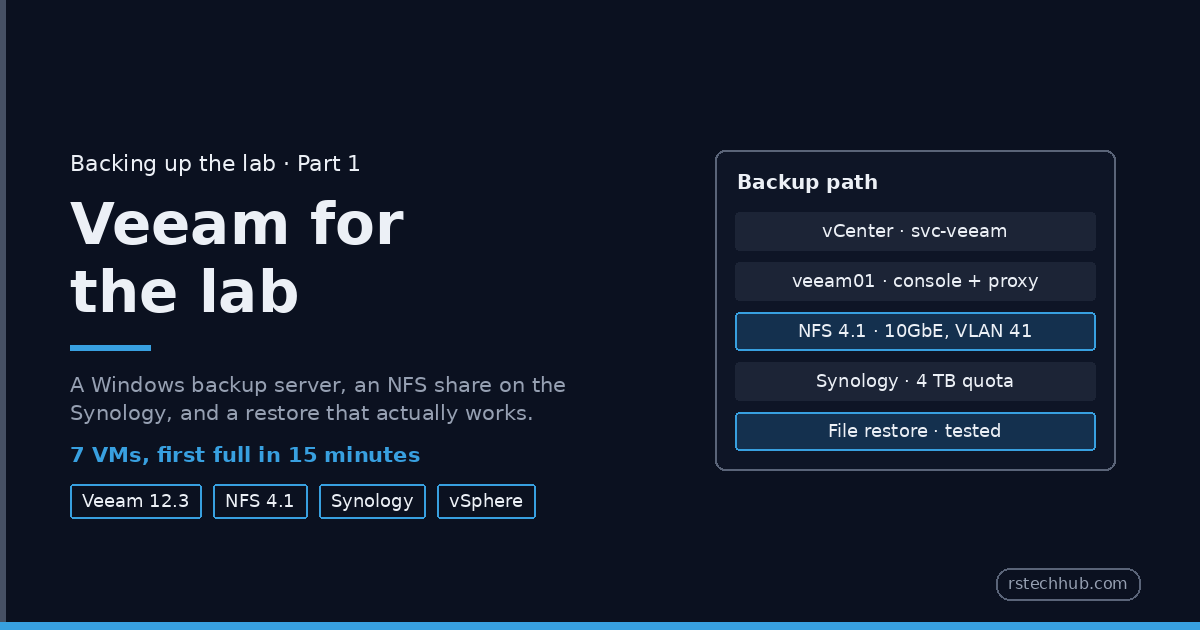The width and height of the screenshot is (1200, 630).
Task: Visit the rstechhub.com badge
Action: [1068, 584]
